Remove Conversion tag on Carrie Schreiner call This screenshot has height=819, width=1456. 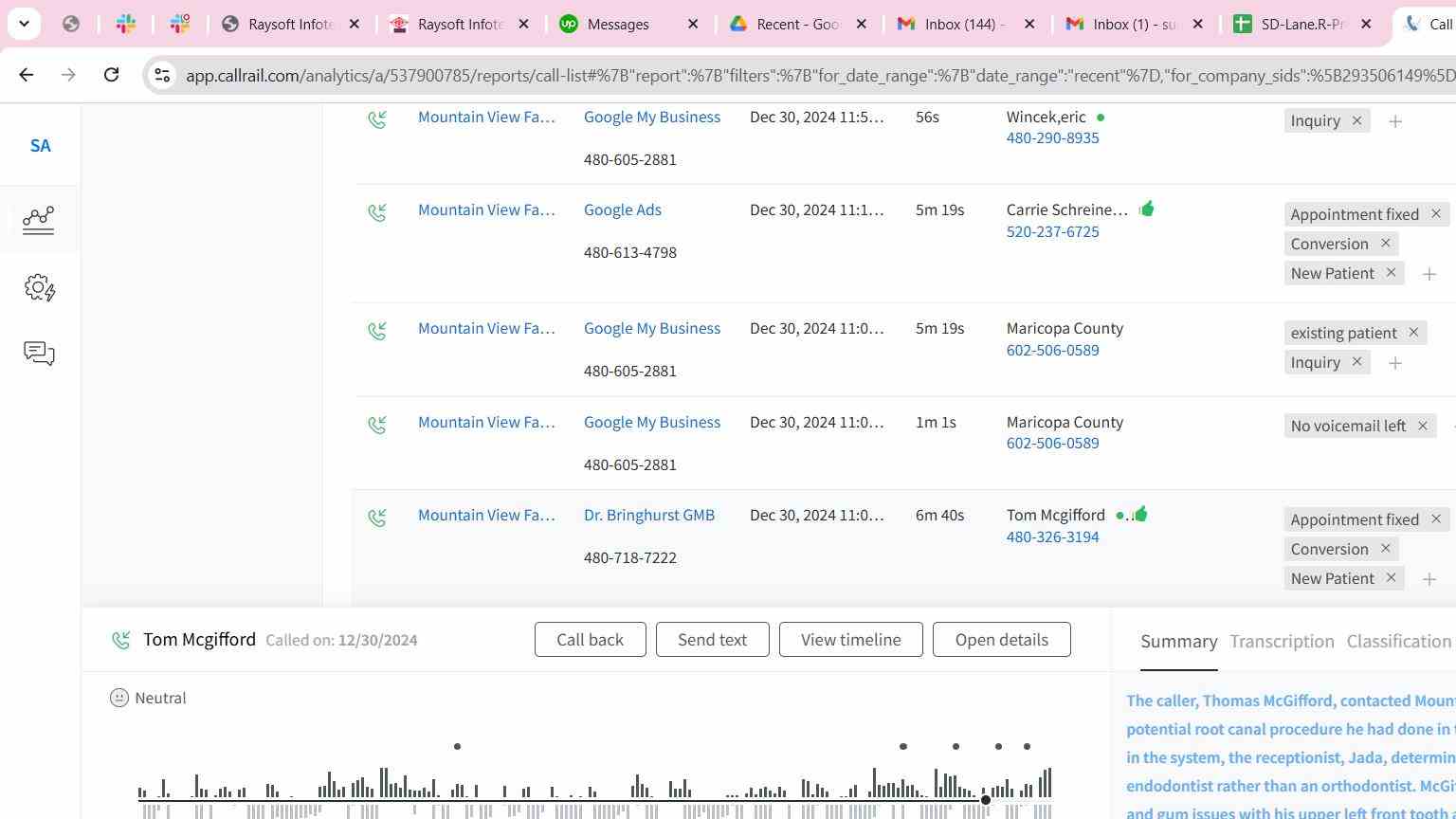pyautogui.click(x=1385, y=244)
